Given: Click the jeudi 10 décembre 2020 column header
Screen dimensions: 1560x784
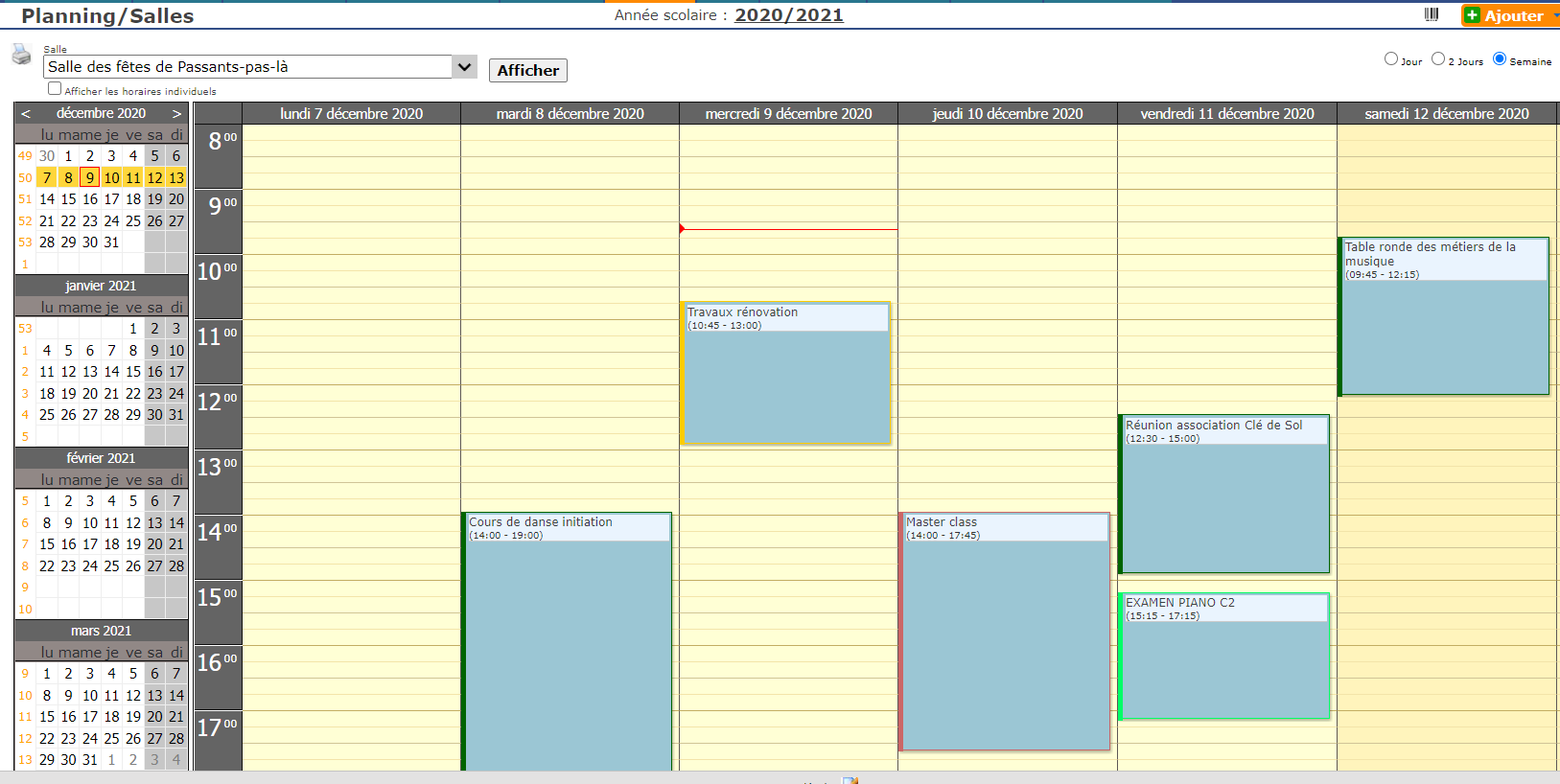Looking at the screenshot, I should tap(1008, 113).
